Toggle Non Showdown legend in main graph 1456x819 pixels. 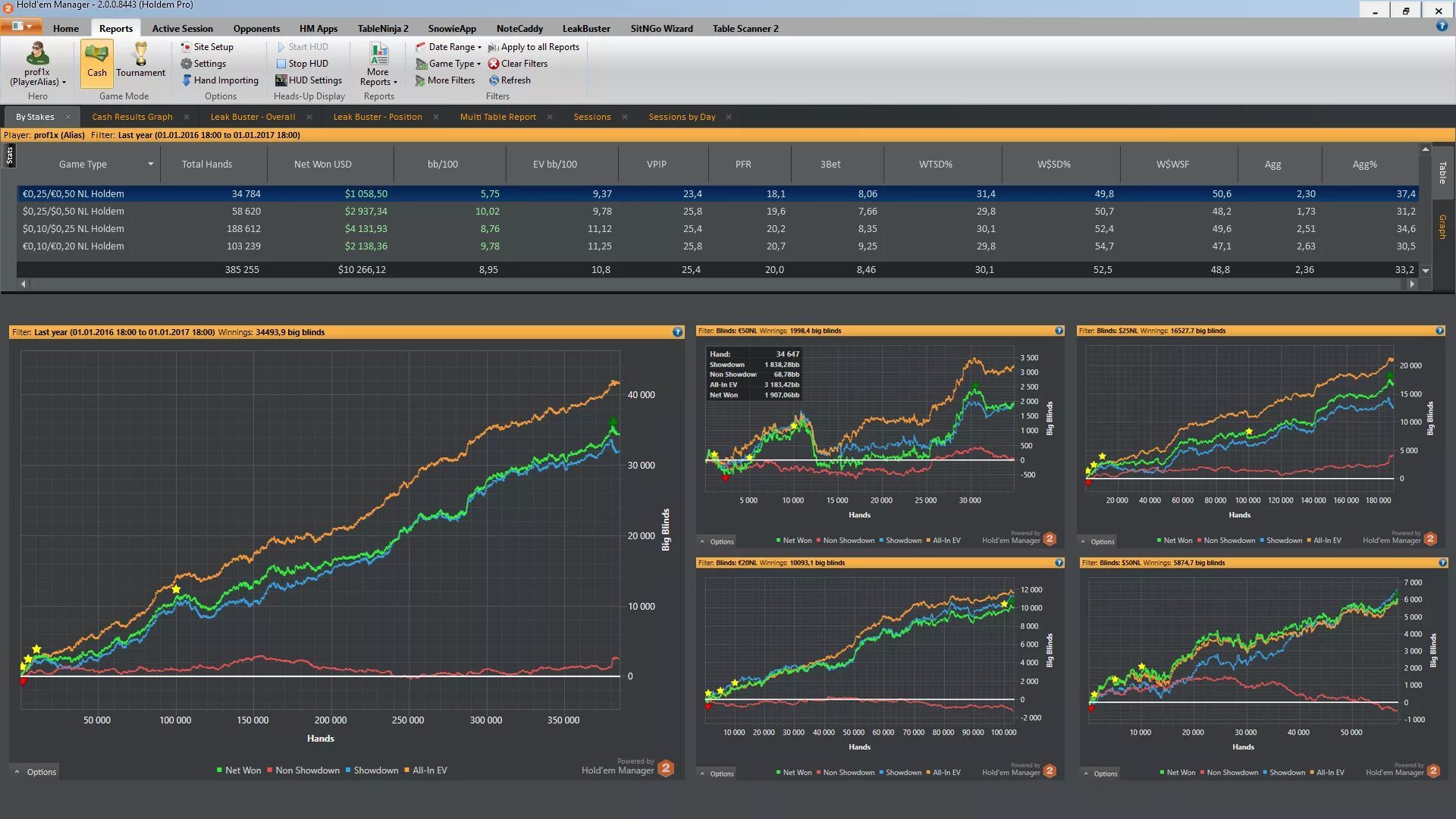coord(303,770)
